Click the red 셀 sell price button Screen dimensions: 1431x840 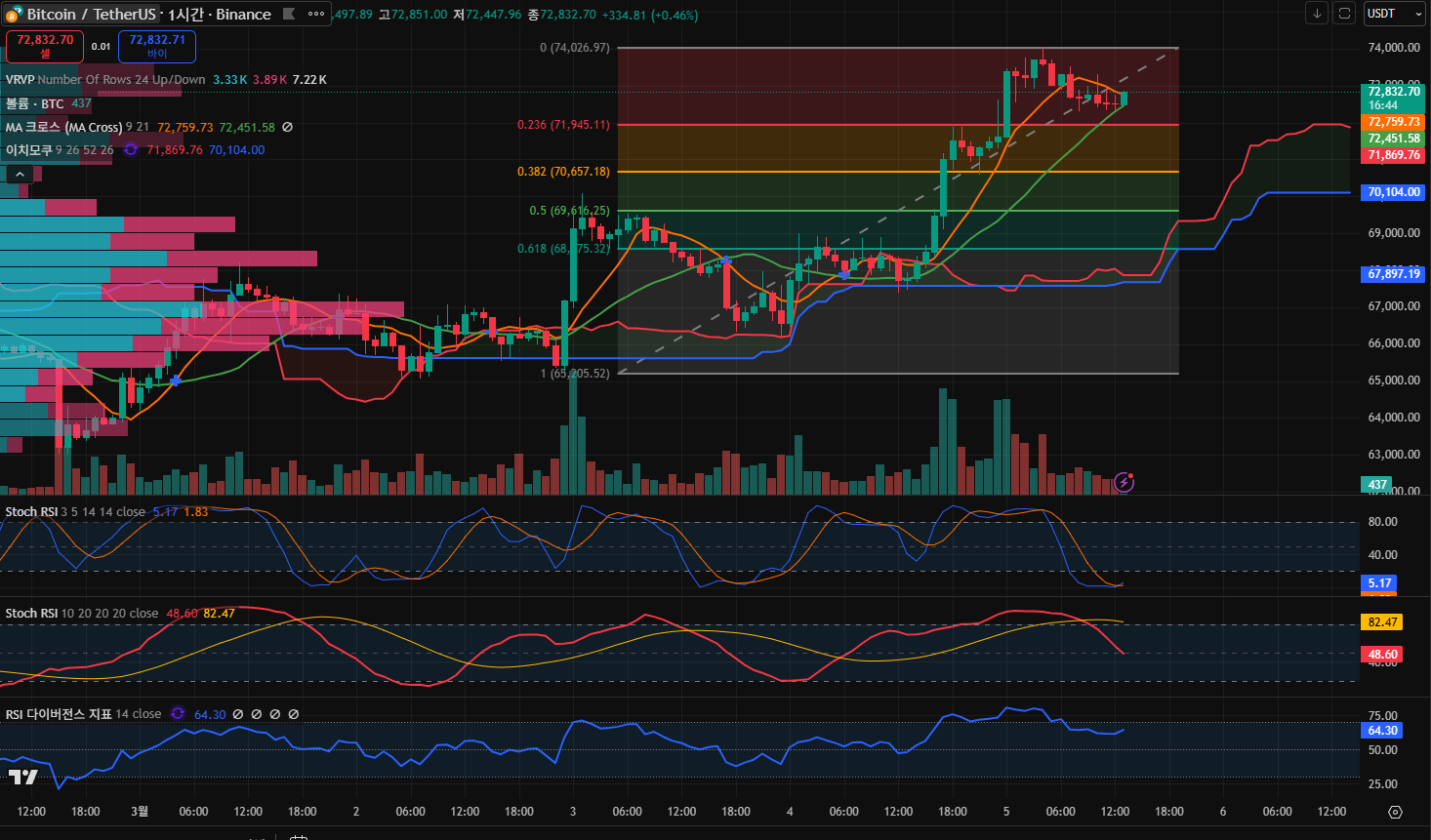pyautogui.click(x=45, y=46)
